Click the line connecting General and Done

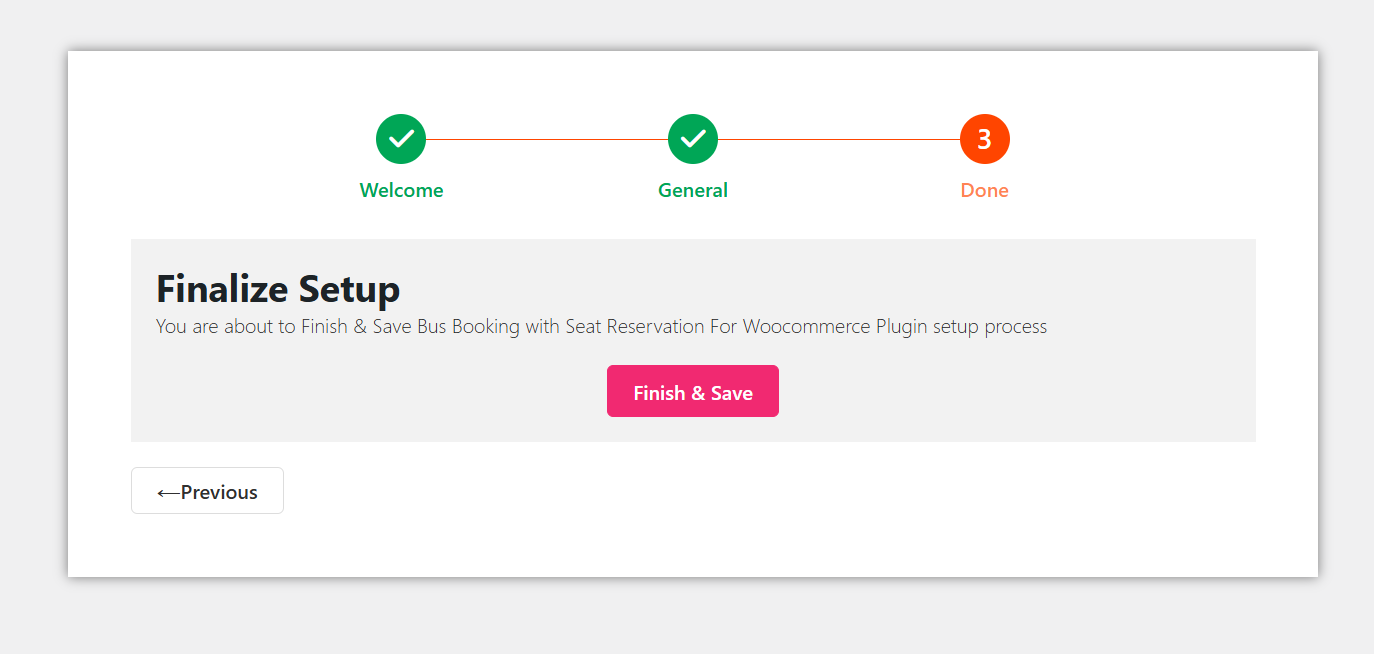point(839,139)
